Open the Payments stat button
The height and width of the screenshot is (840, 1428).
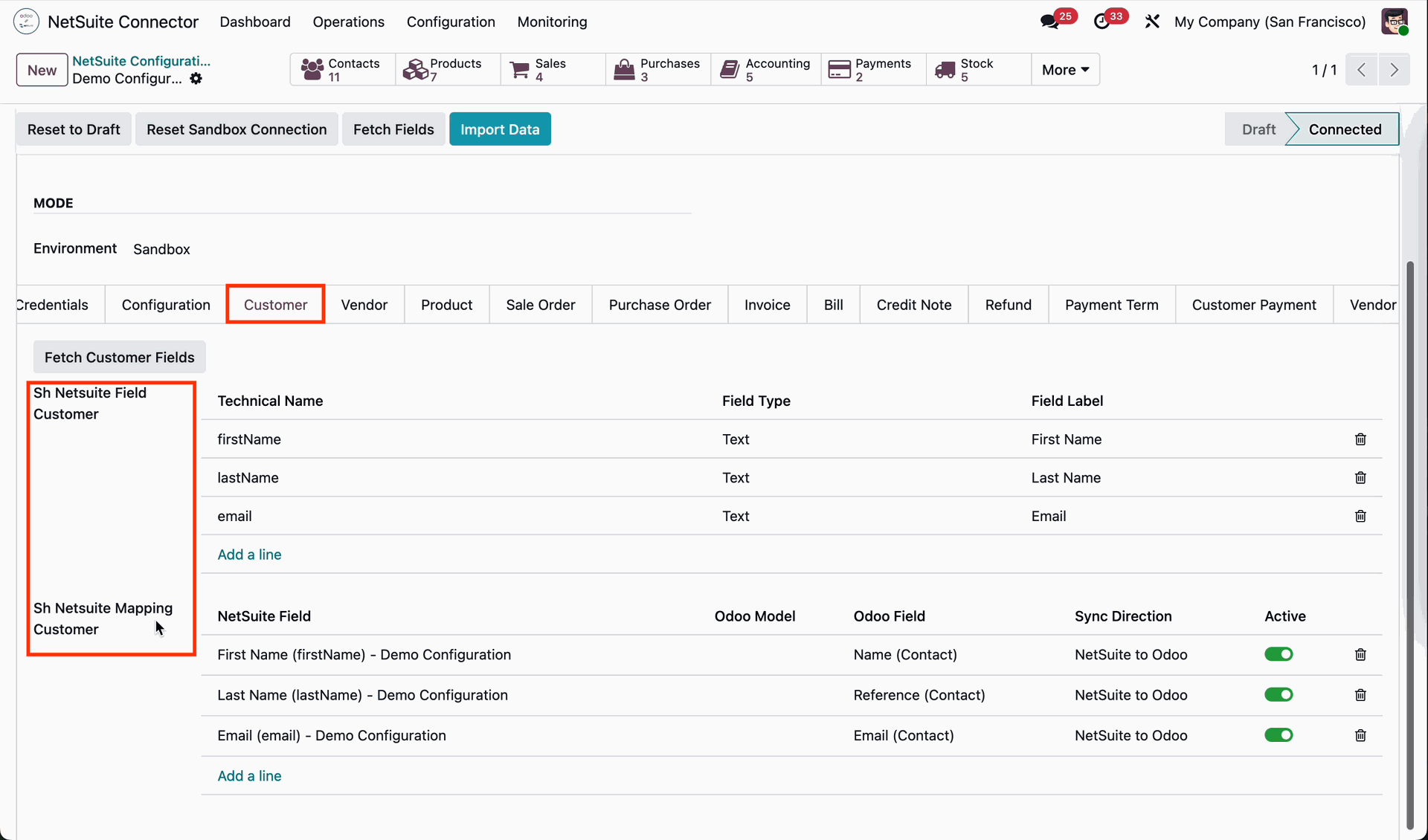(874, 69)
